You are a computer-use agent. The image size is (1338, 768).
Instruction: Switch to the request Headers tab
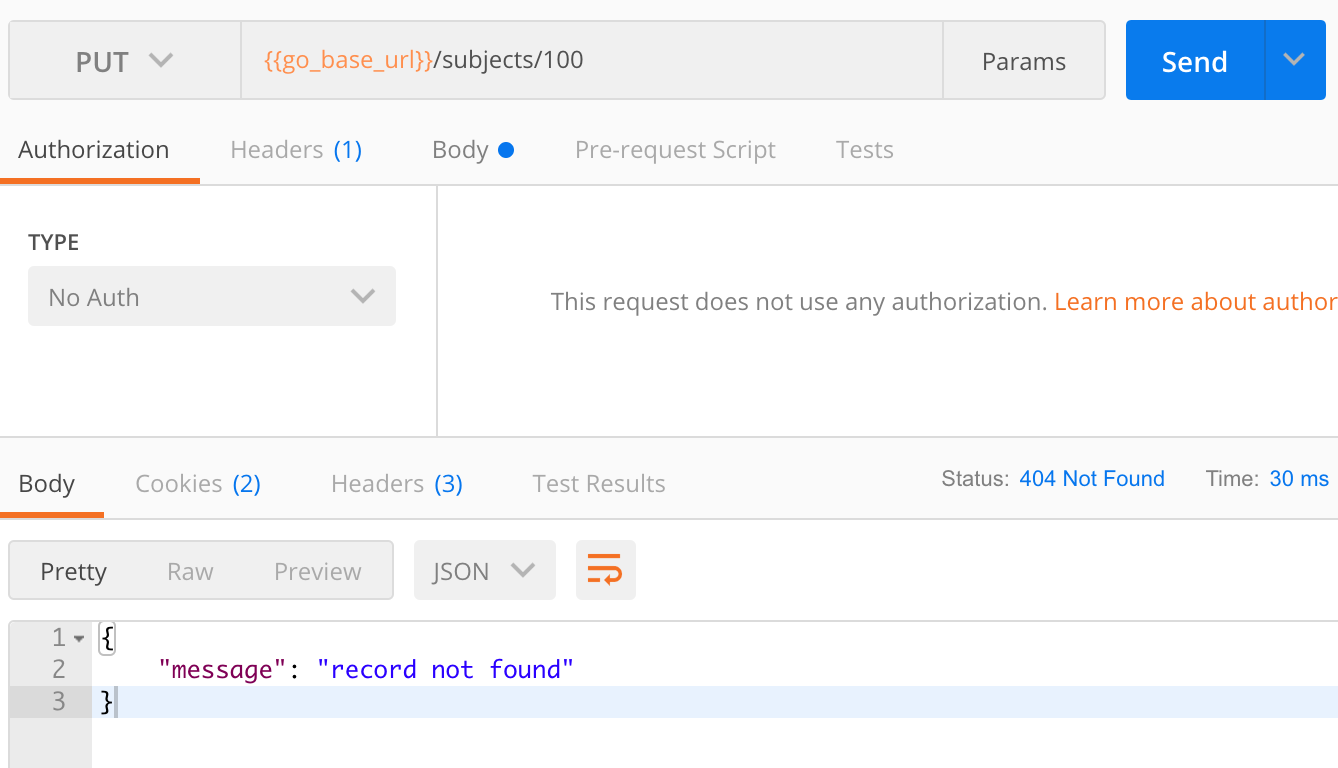(x=296, y=150)
